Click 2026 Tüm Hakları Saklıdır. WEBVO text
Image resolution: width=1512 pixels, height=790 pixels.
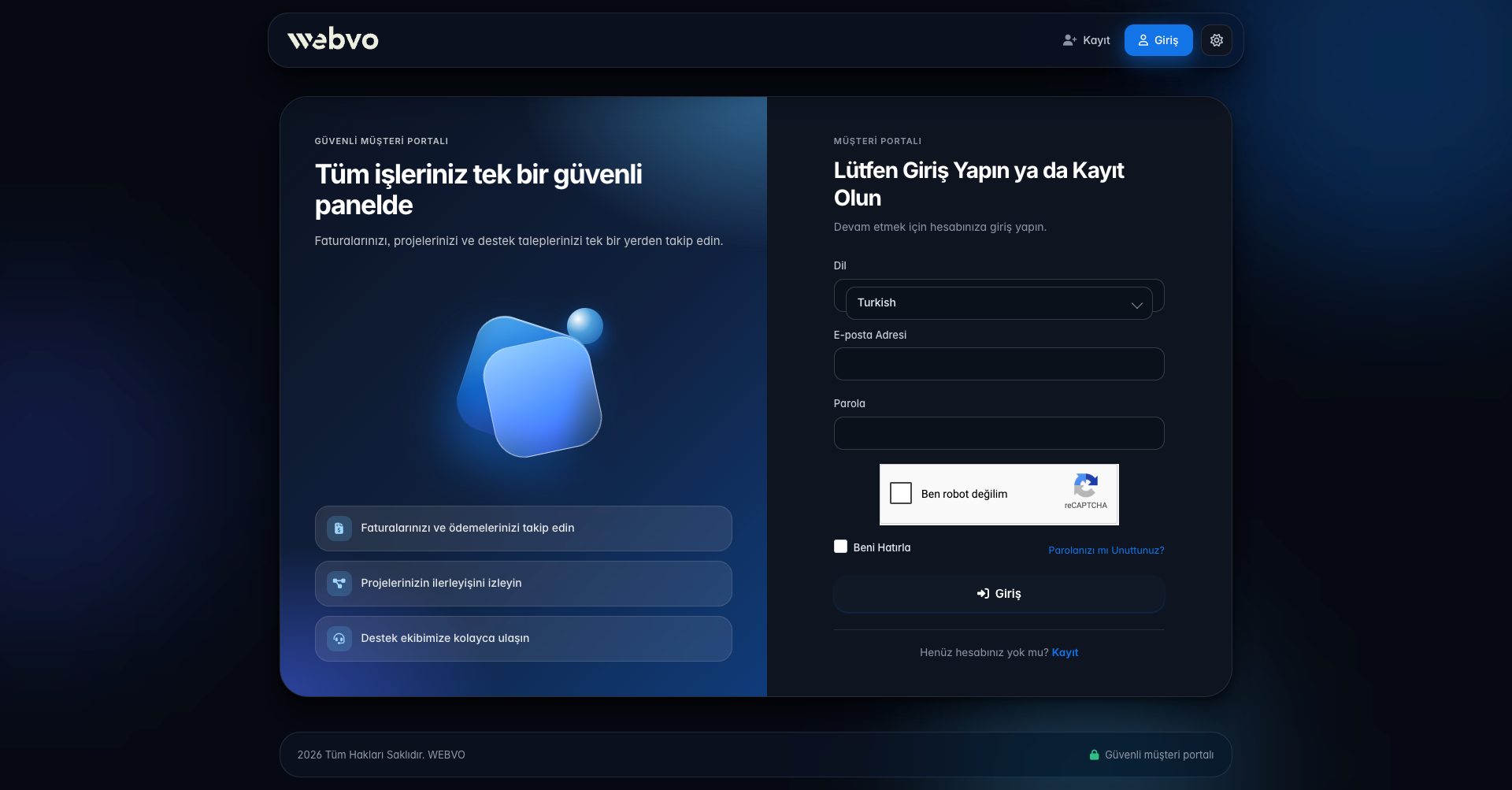click(x=381, y=755)
